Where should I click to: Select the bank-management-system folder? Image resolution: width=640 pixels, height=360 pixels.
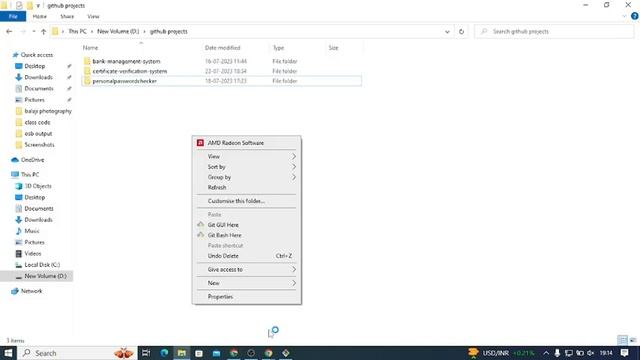click(126, 61)
